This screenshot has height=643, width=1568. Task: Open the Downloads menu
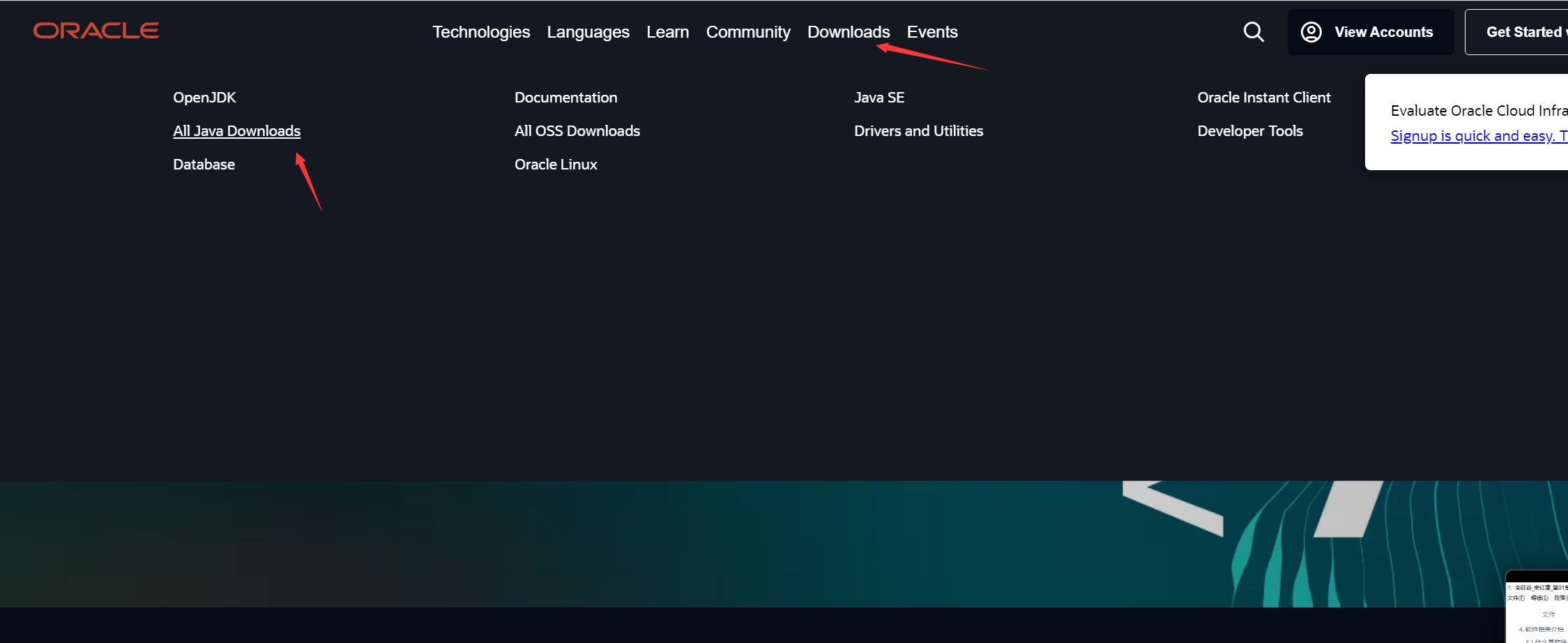click(848, 32)
